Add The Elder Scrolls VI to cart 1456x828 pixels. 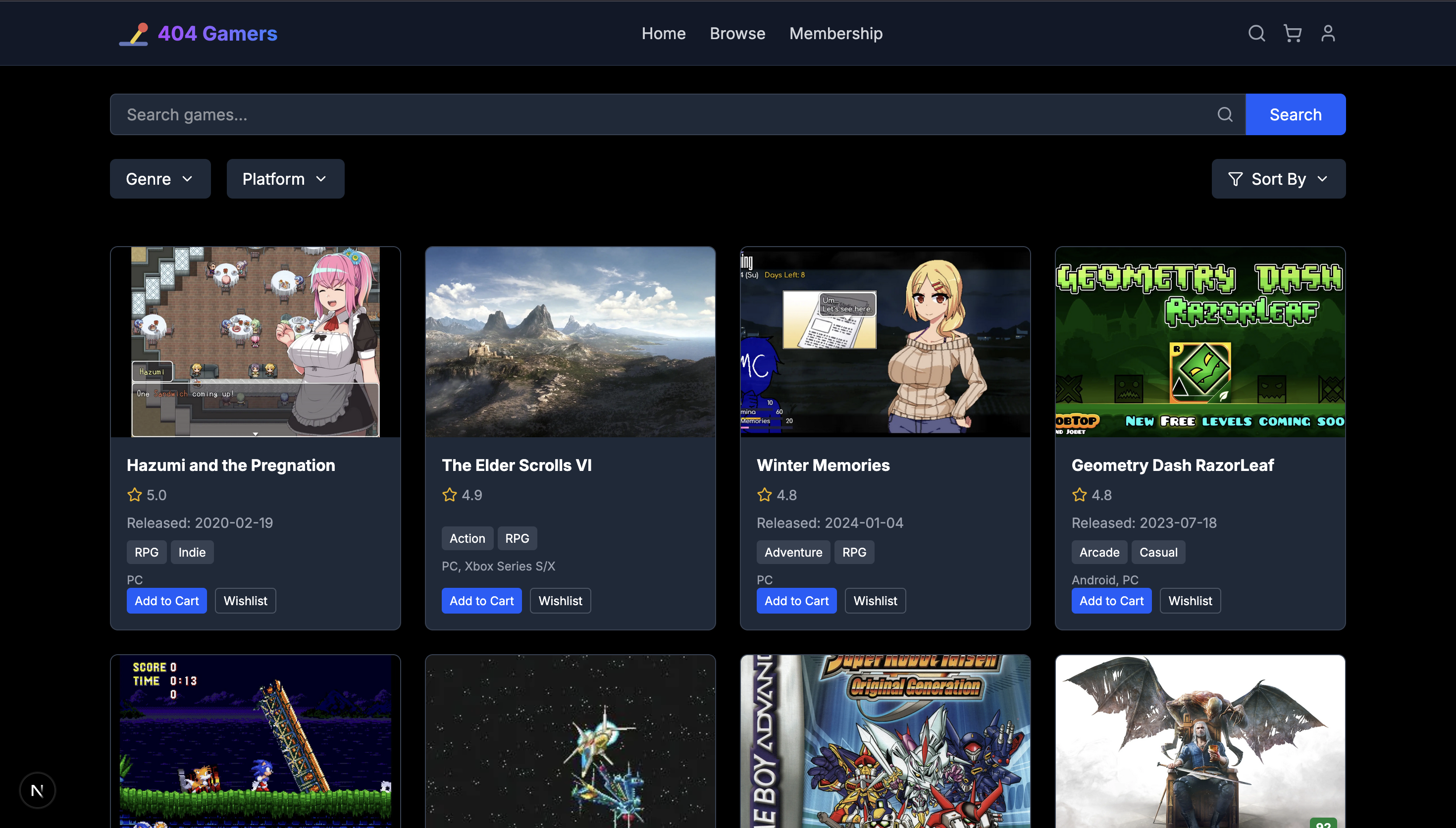(x=481, y=601)
